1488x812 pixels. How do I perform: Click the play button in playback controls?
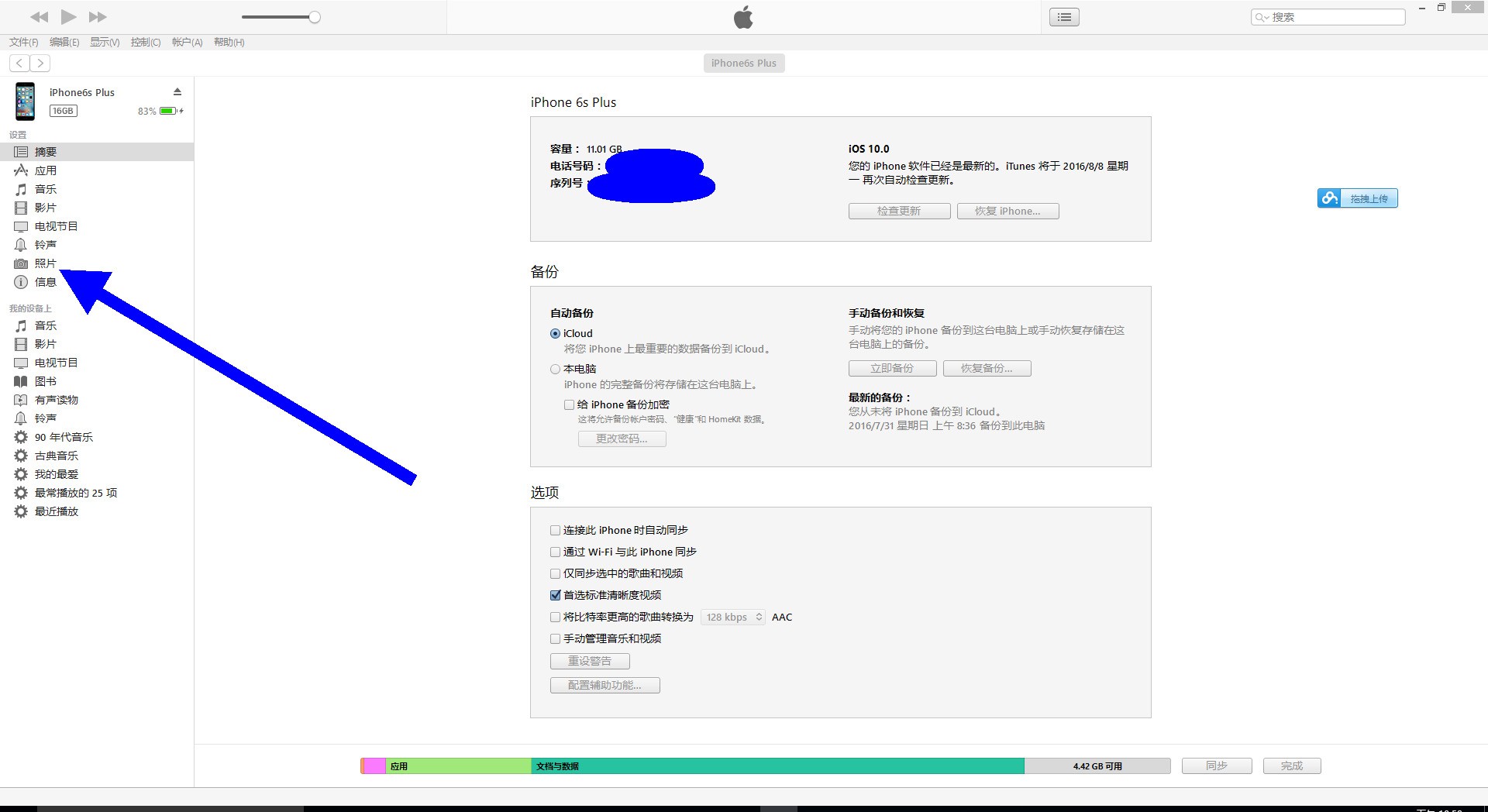tap(68, 17)
